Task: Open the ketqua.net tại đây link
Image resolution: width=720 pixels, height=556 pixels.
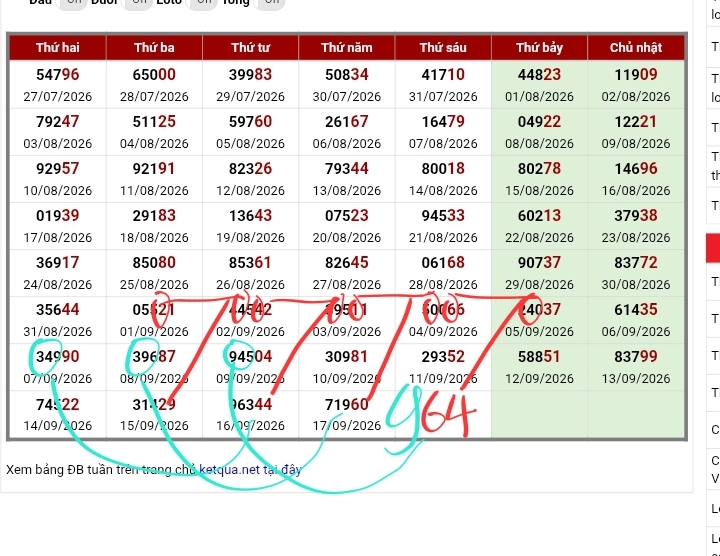Action: [250, 470]
